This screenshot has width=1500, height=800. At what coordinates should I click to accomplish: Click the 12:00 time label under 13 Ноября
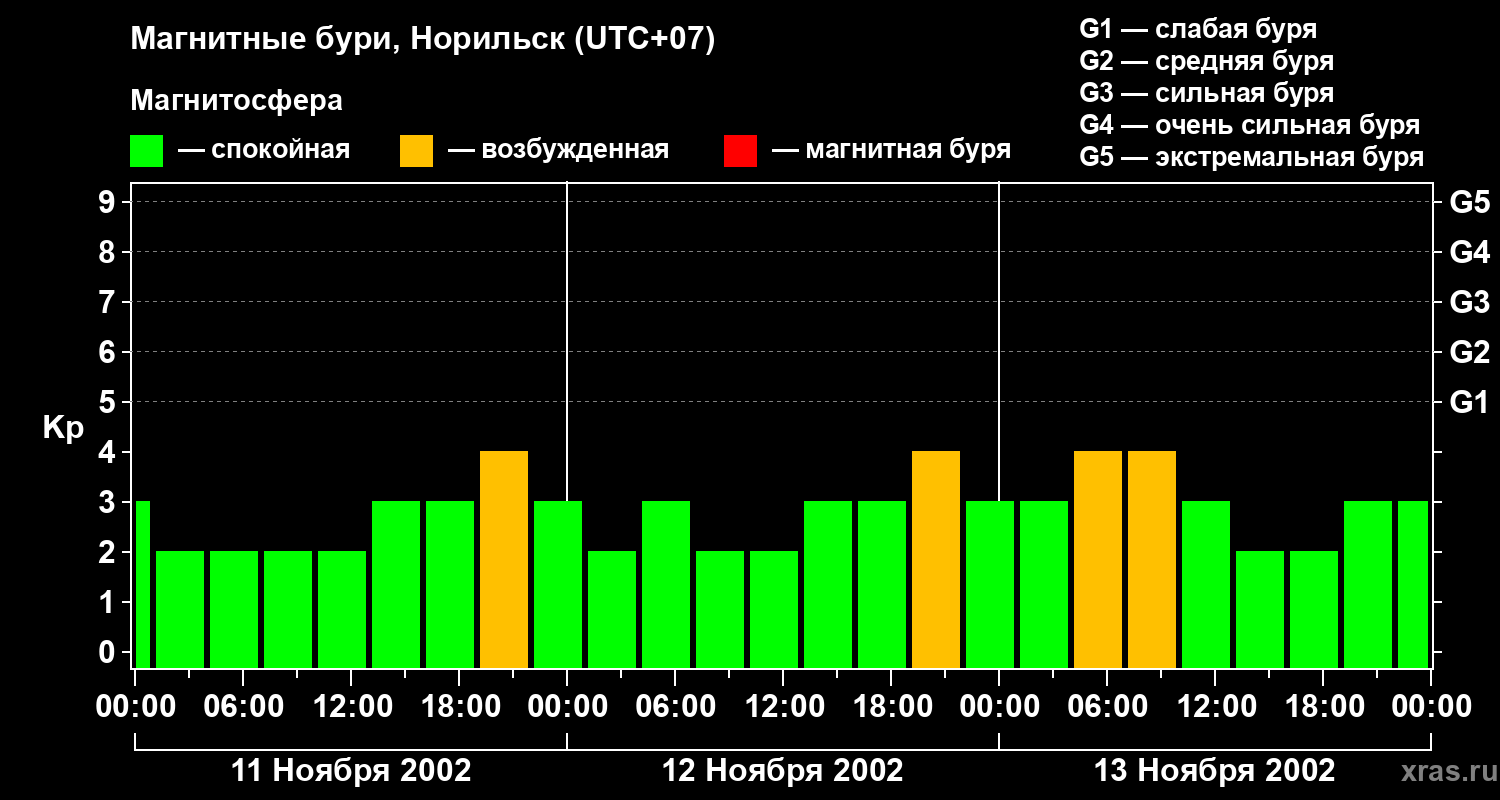1215,706
